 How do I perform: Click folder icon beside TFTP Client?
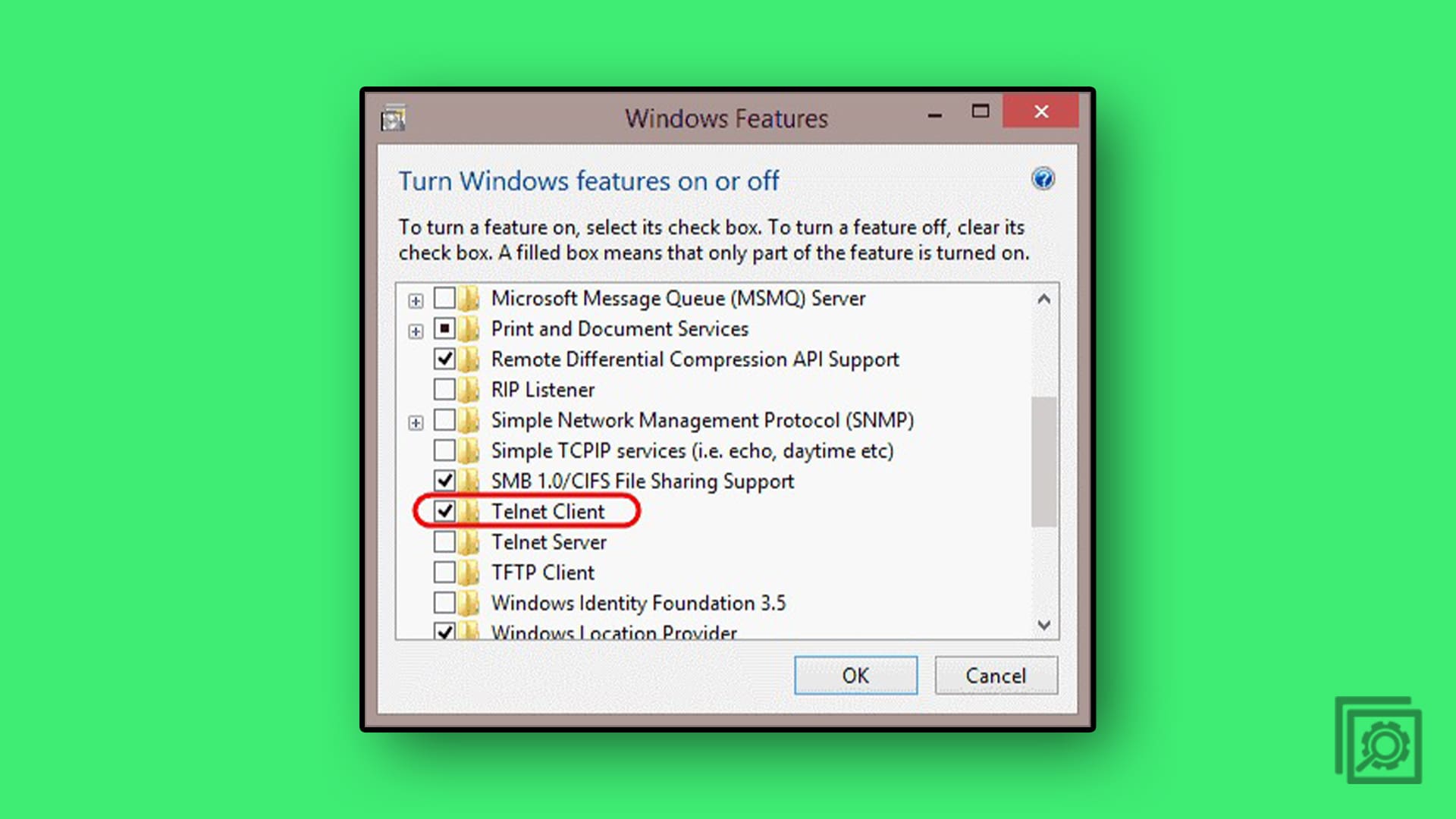click(469, 573)
